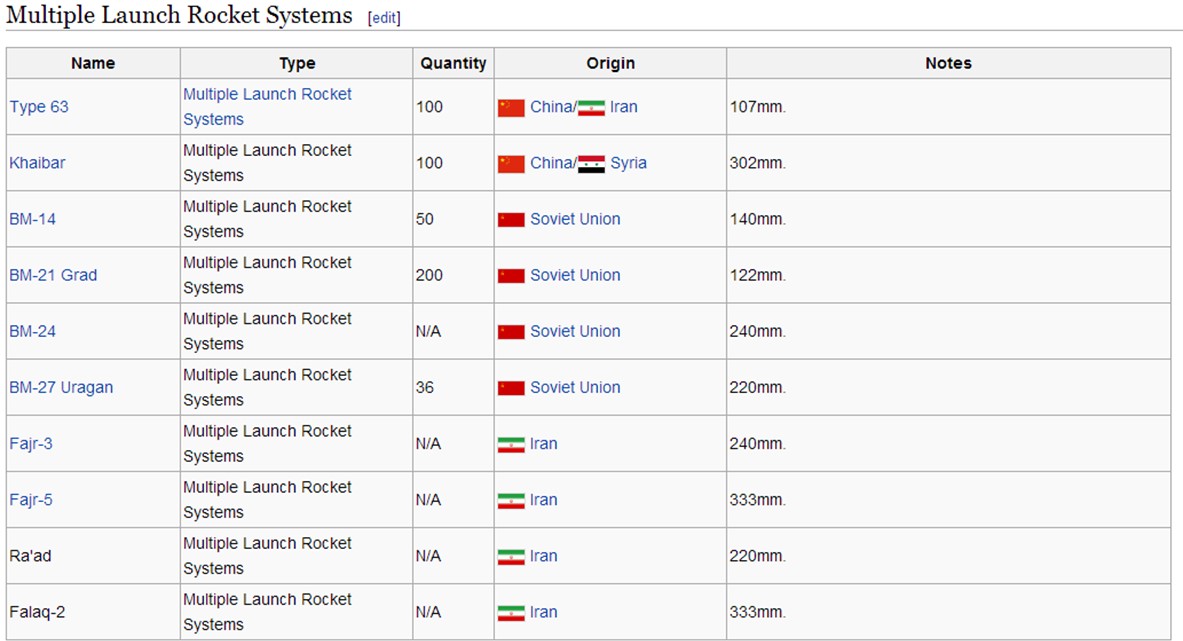Select quantity 100 in Type 63 row
This screenshot has height=641, width=1183.
[429, 107]
